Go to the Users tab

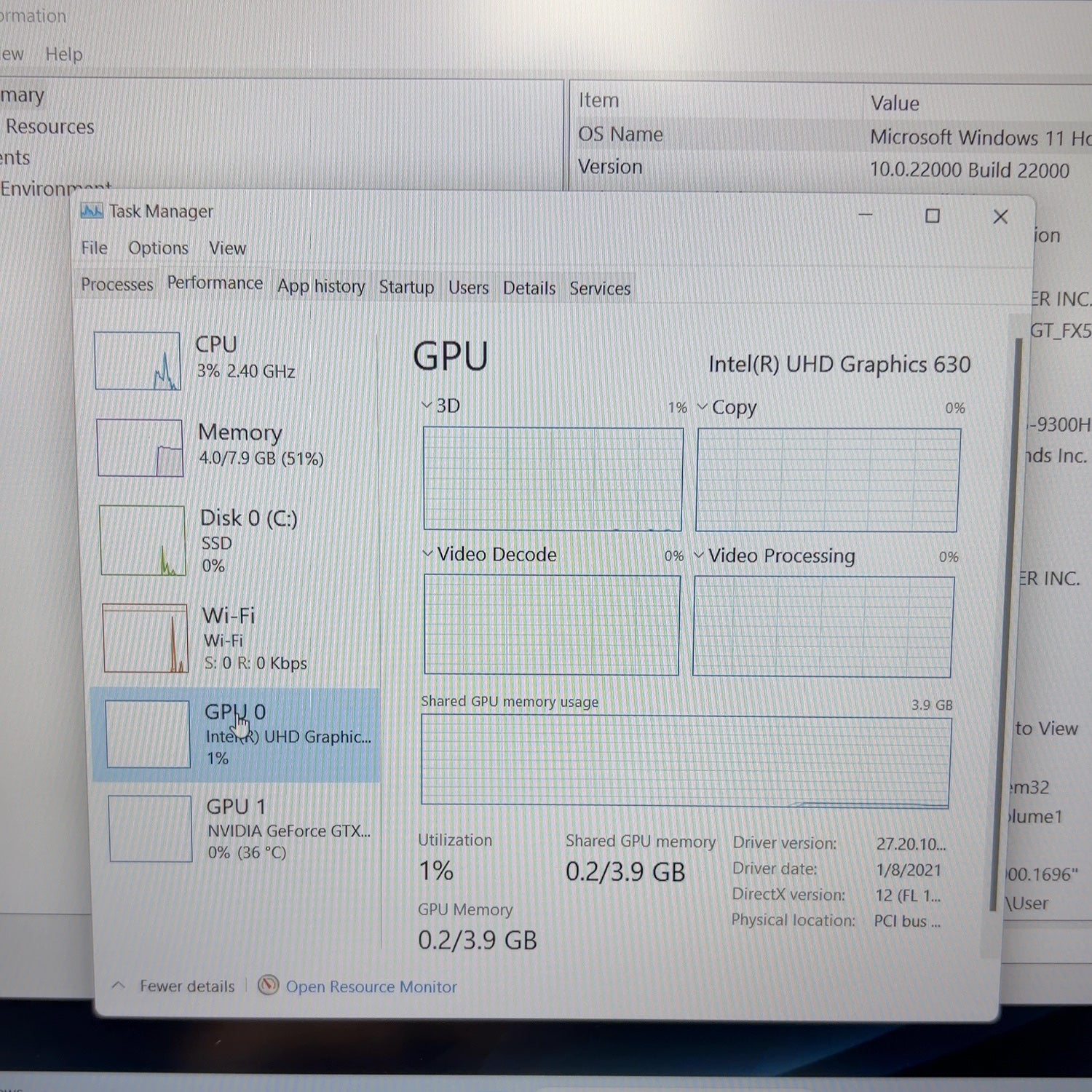click(x=468, y=288)
